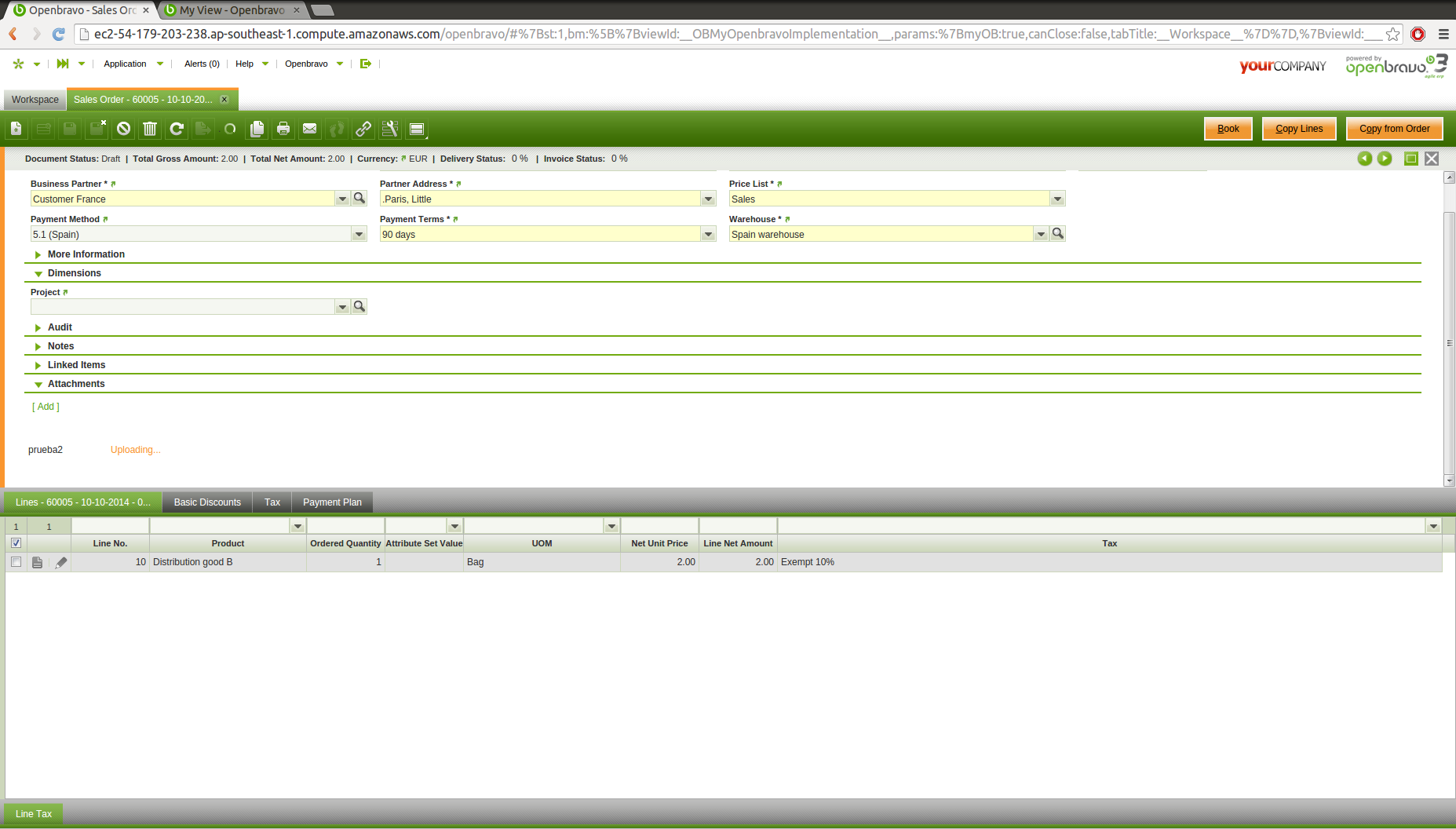Click the Add attachment link
The image size is (1456, 829).
click(x=46, y=407)
